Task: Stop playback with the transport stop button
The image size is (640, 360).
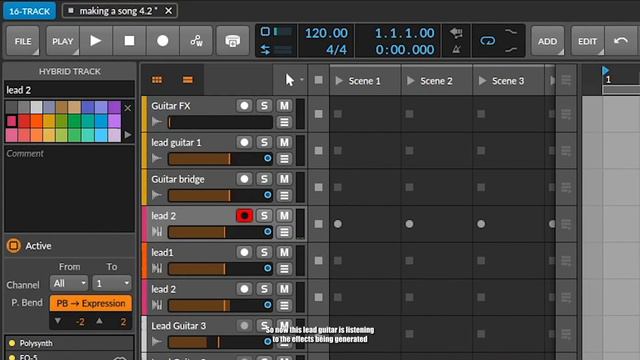Action: 129,41
